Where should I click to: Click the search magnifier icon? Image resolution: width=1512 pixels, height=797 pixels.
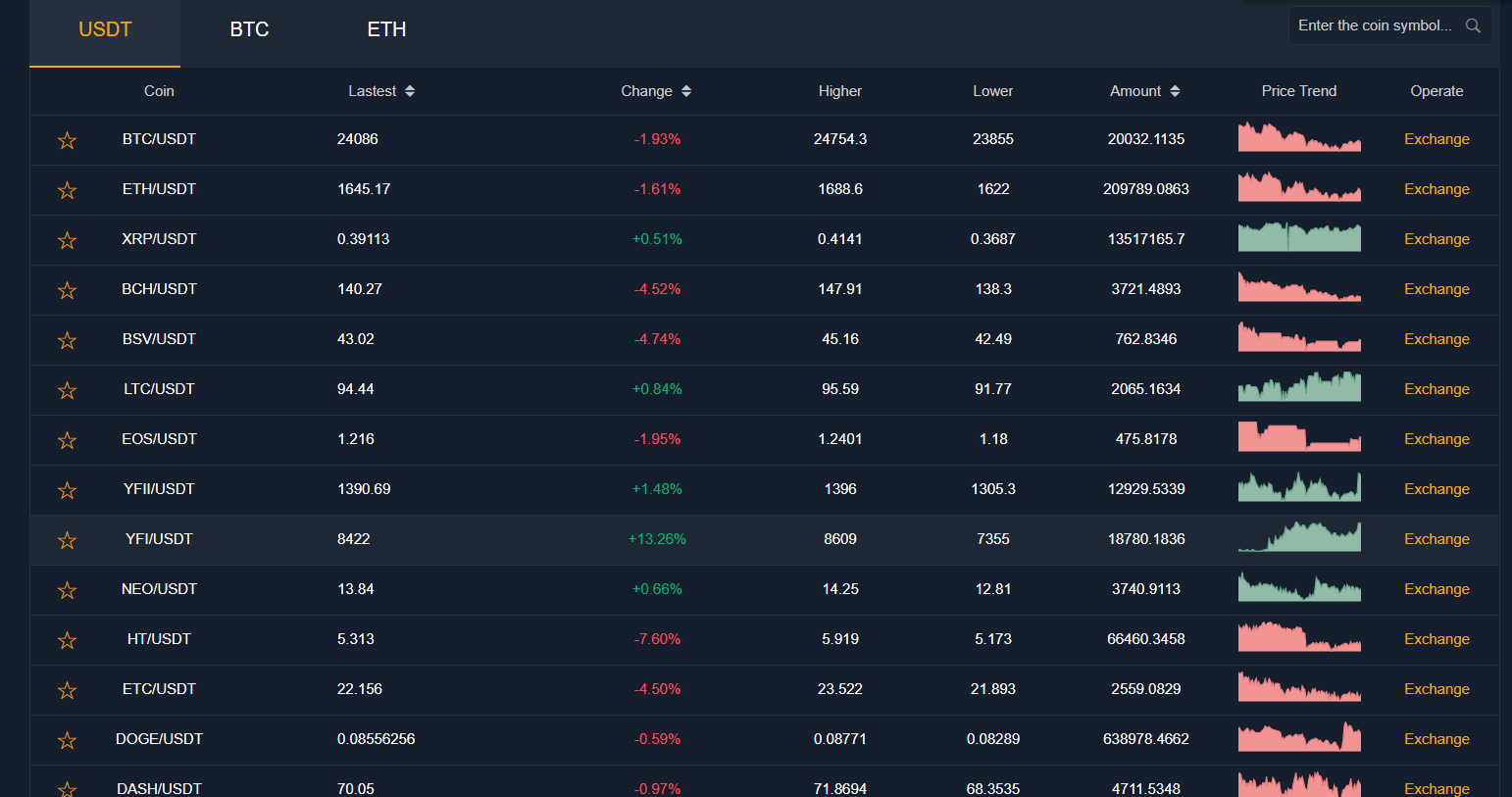(1472, 26)
